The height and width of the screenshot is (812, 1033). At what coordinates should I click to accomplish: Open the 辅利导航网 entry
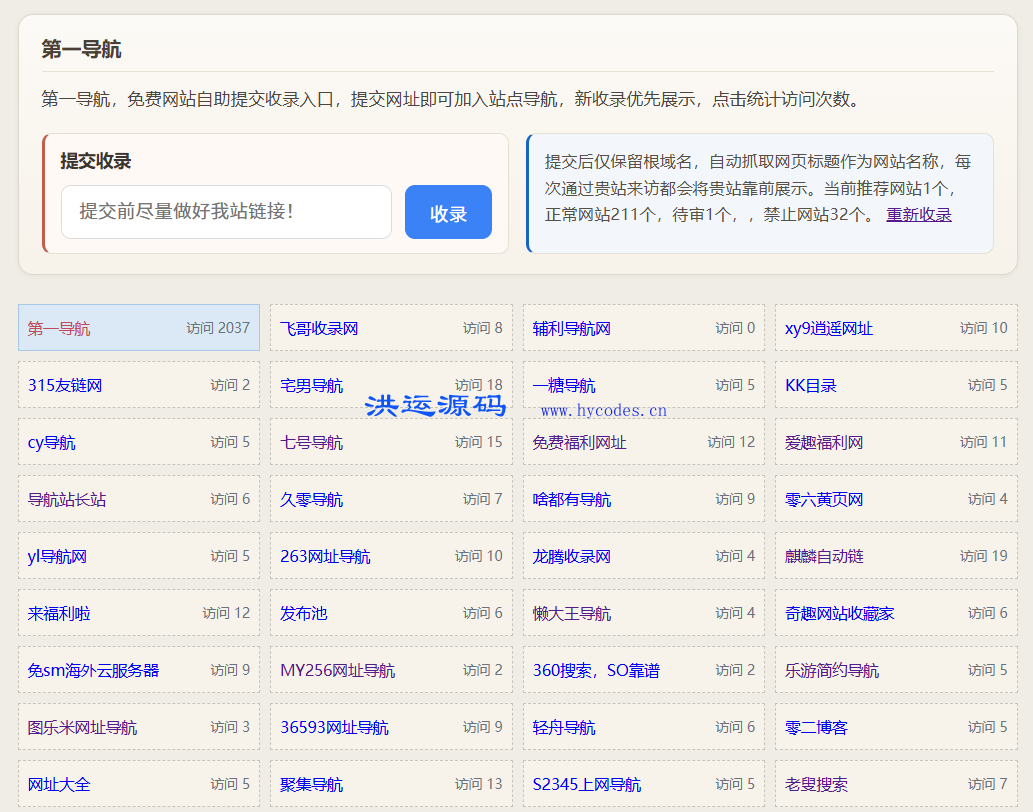tap(571, 328)
